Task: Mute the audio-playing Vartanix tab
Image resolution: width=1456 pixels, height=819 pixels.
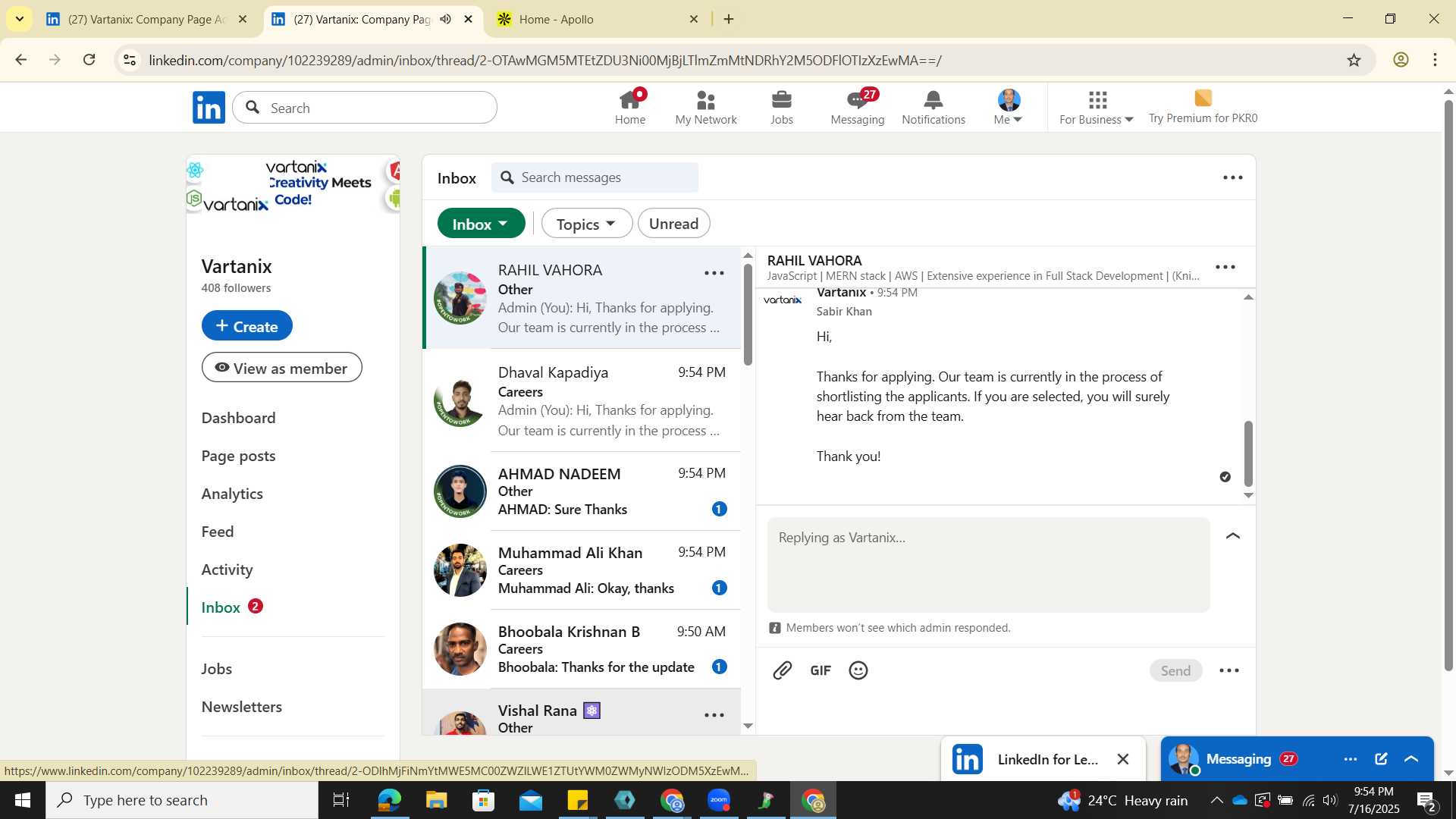Action: coord(446,19)
